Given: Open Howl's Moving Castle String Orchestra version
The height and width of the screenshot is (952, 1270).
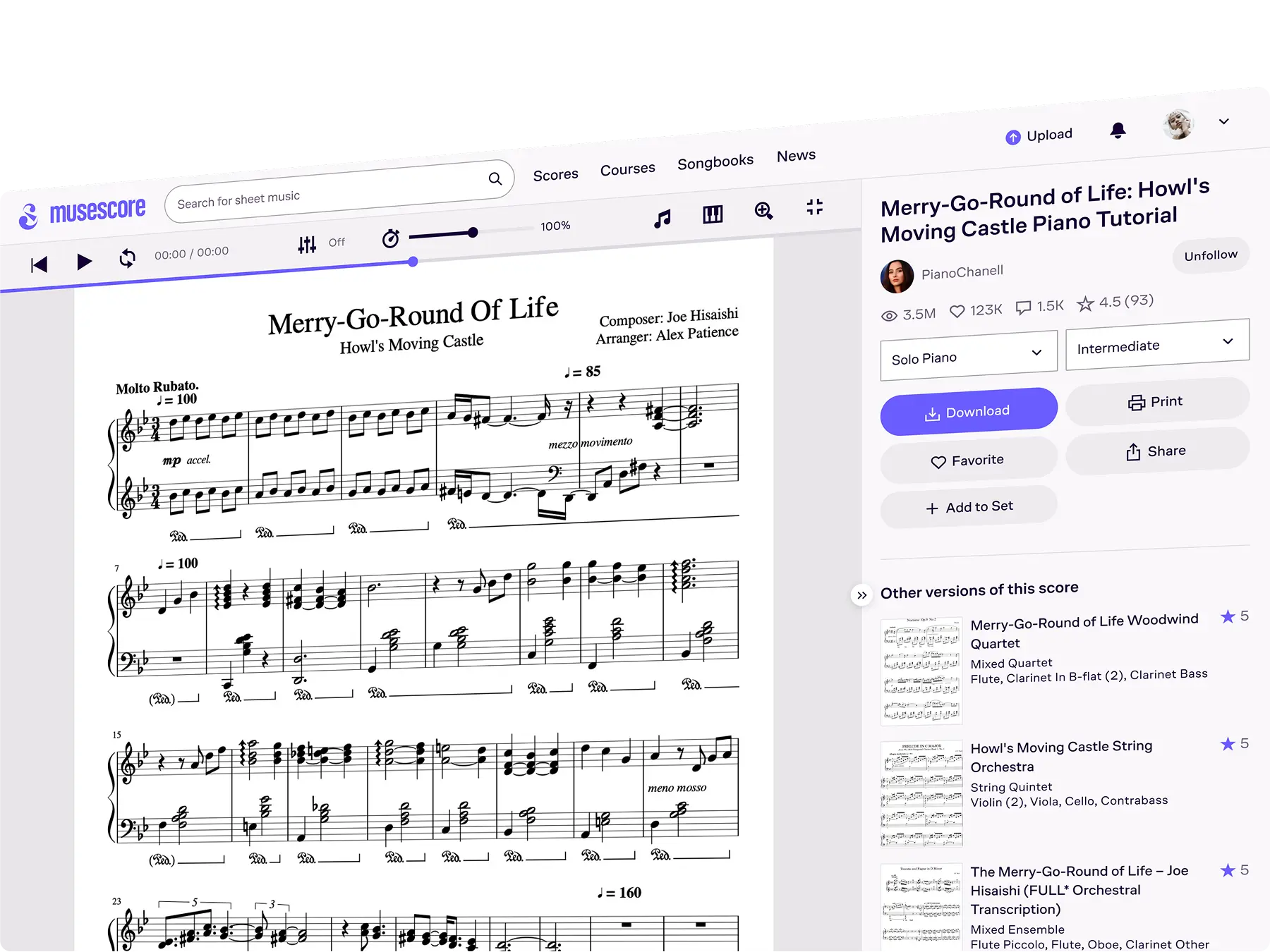Looking at the screenshot, I should pyautogui.click(x=1061, y=756).
